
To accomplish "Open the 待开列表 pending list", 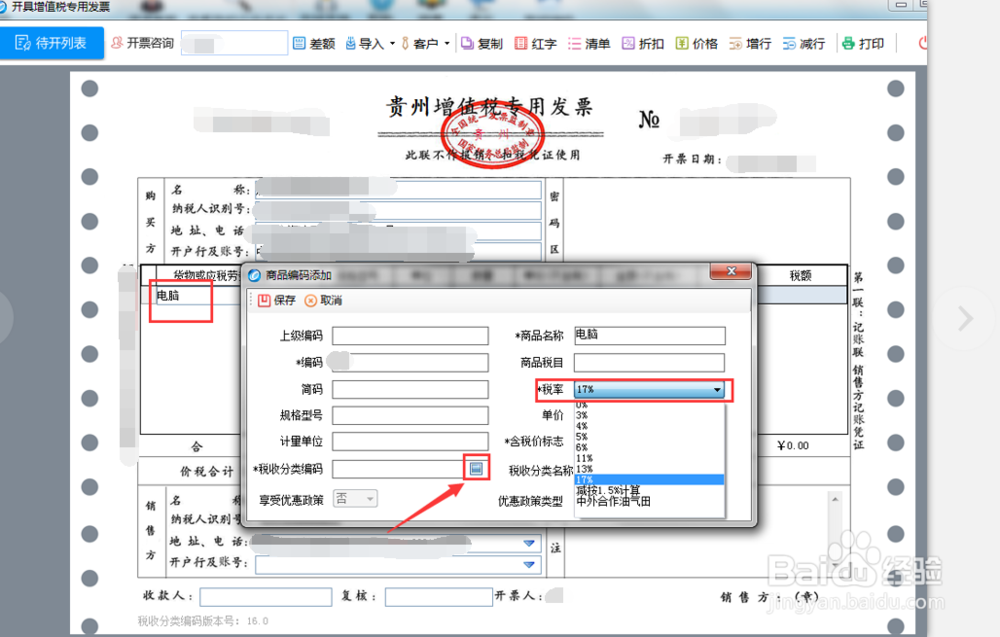I will [x=52, y=43].
